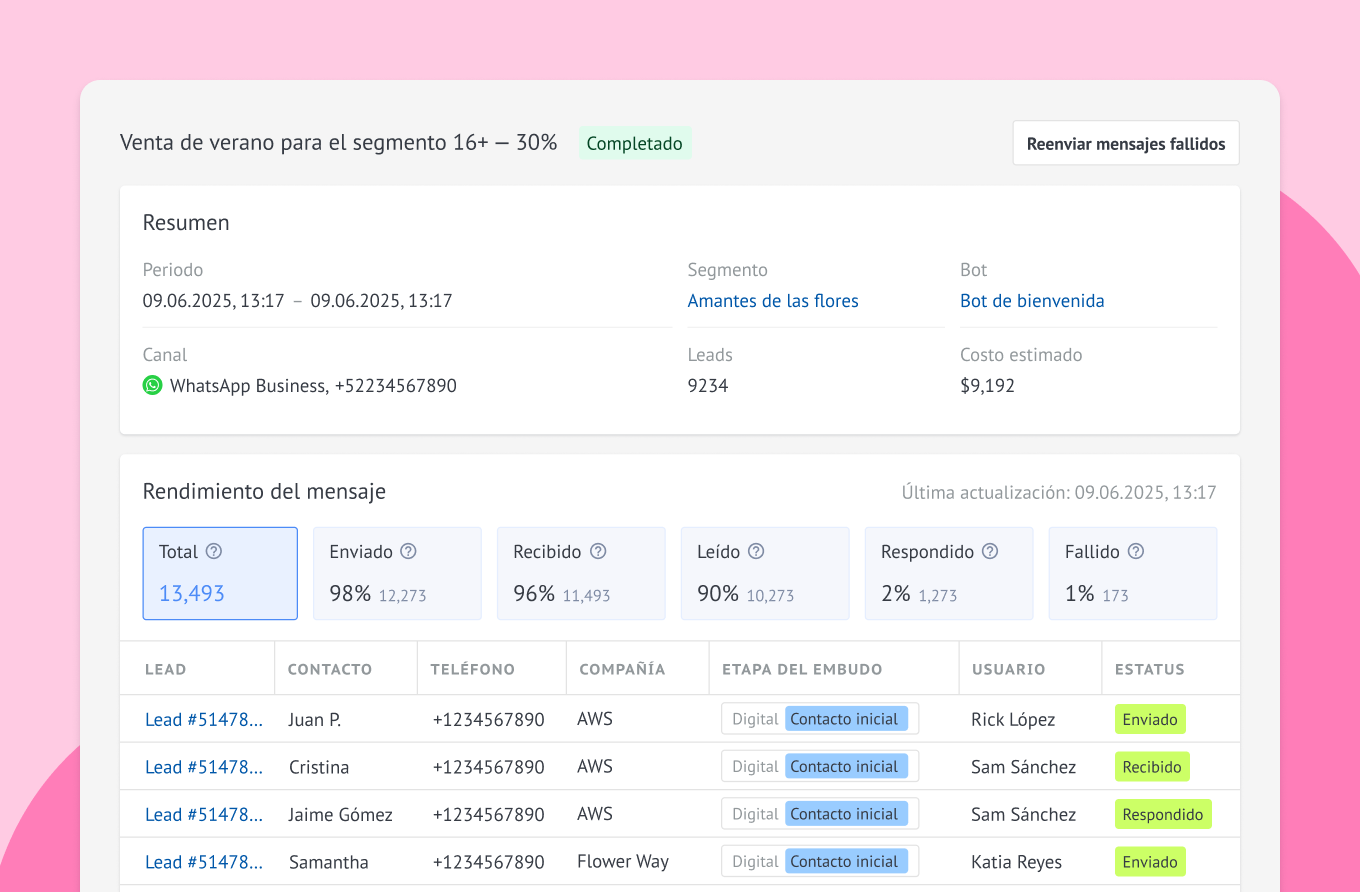The height and width of the screenshot is (892, 1360).
Task: Open the help tooltip icon for Recibido
Action: (598, 551)
